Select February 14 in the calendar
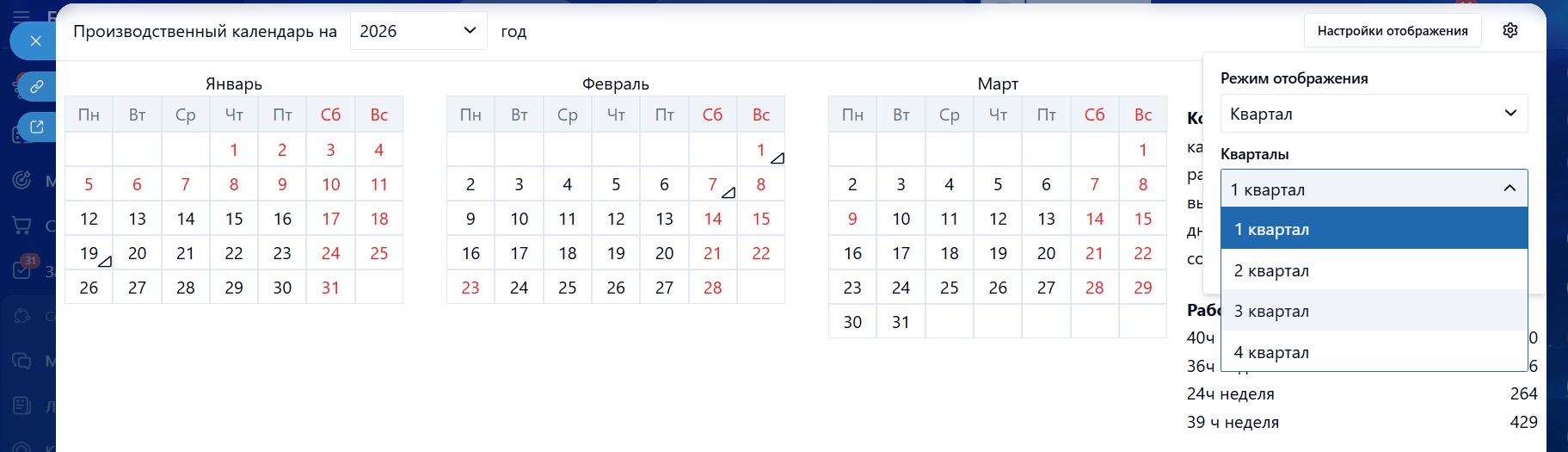Image resolution: width=1568 pixels, height=452 pixels. tap(713, 219)
